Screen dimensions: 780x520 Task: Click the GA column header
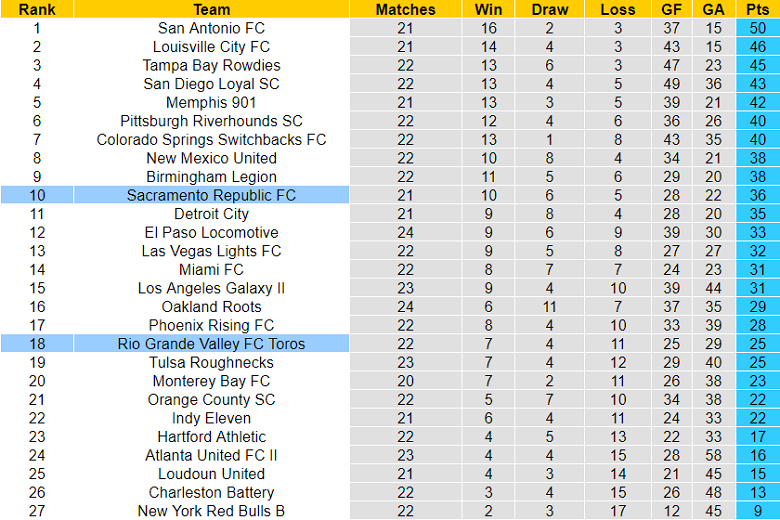tap(713, 9)
